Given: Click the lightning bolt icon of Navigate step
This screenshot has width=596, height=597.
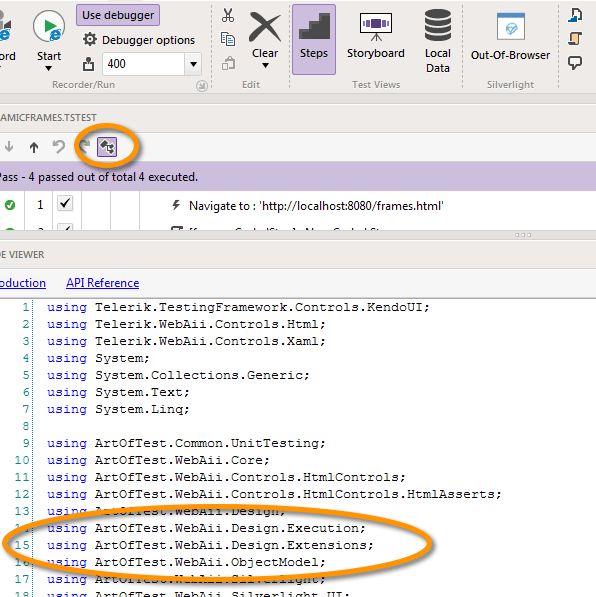Looking at the screenshot, I should point(176,205).
